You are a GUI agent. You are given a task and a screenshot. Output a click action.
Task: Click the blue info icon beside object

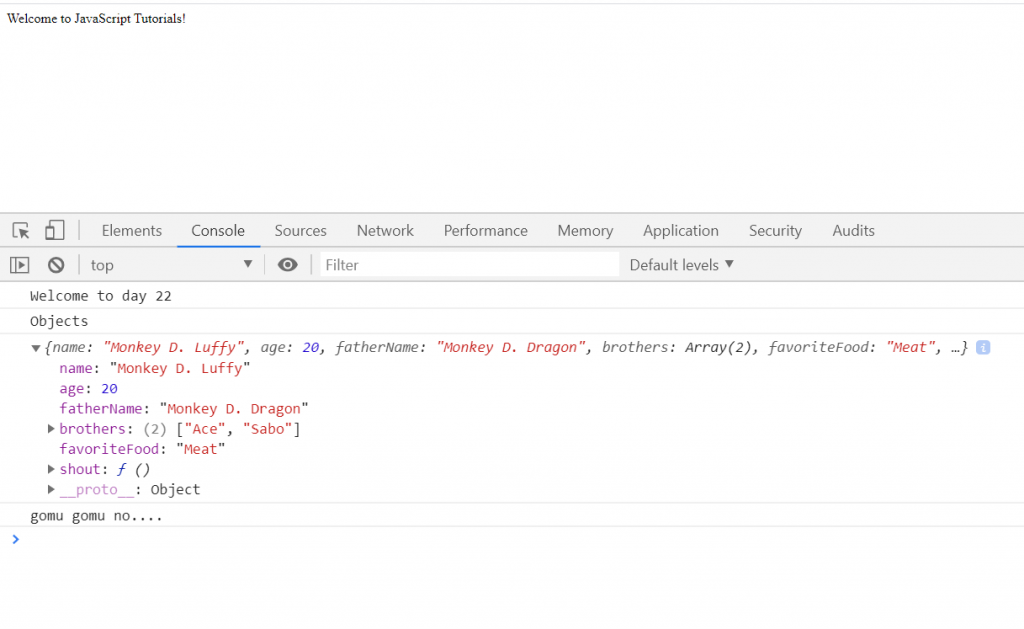point(983,347)
